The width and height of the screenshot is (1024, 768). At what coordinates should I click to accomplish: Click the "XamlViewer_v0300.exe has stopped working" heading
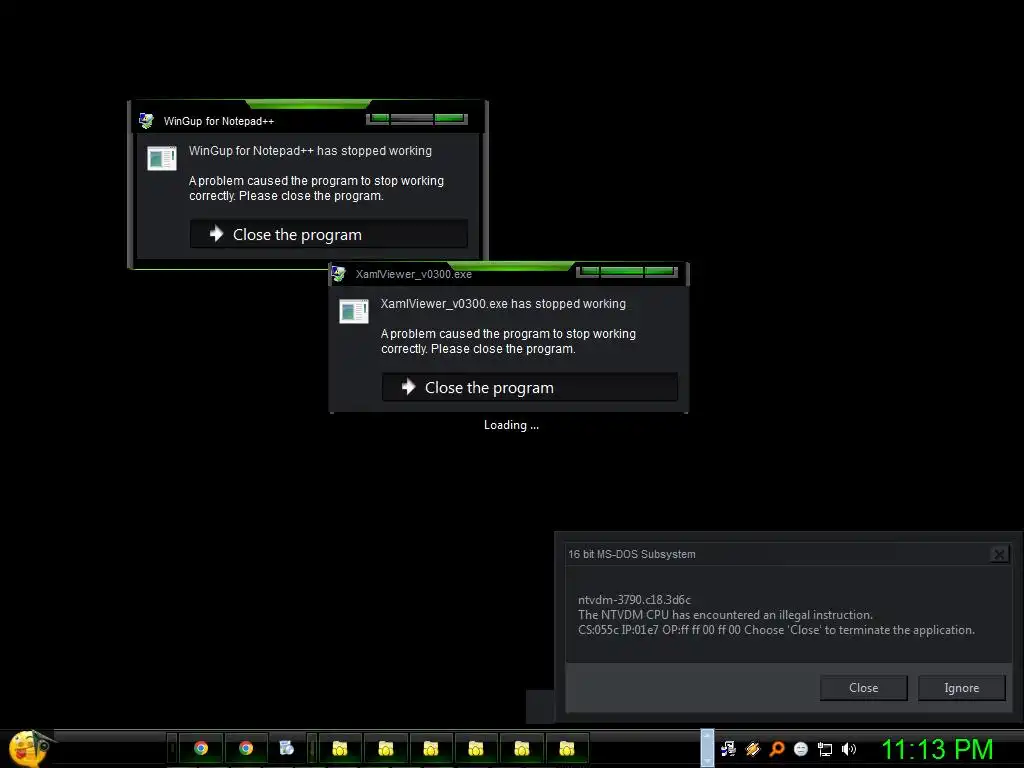click(x=503, y=304)
